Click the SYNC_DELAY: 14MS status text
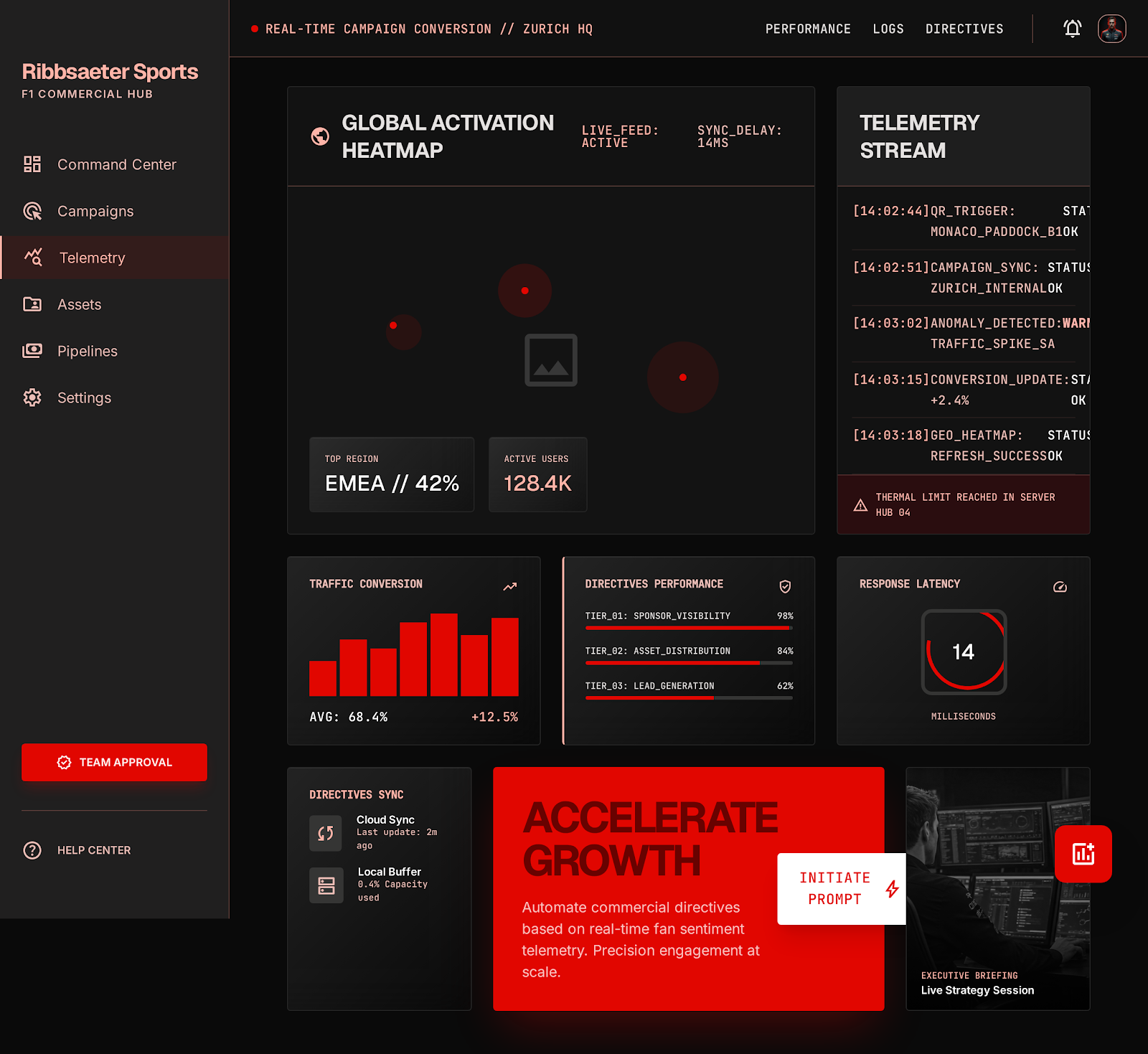 click(740, 136)
